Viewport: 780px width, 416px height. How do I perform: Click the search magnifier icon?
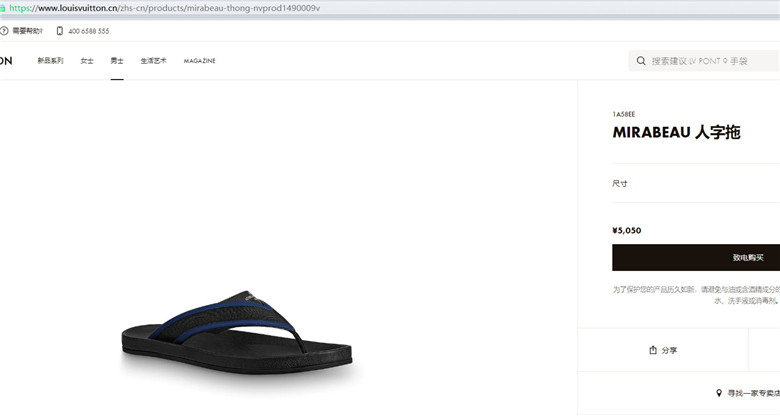pos(641,61)
